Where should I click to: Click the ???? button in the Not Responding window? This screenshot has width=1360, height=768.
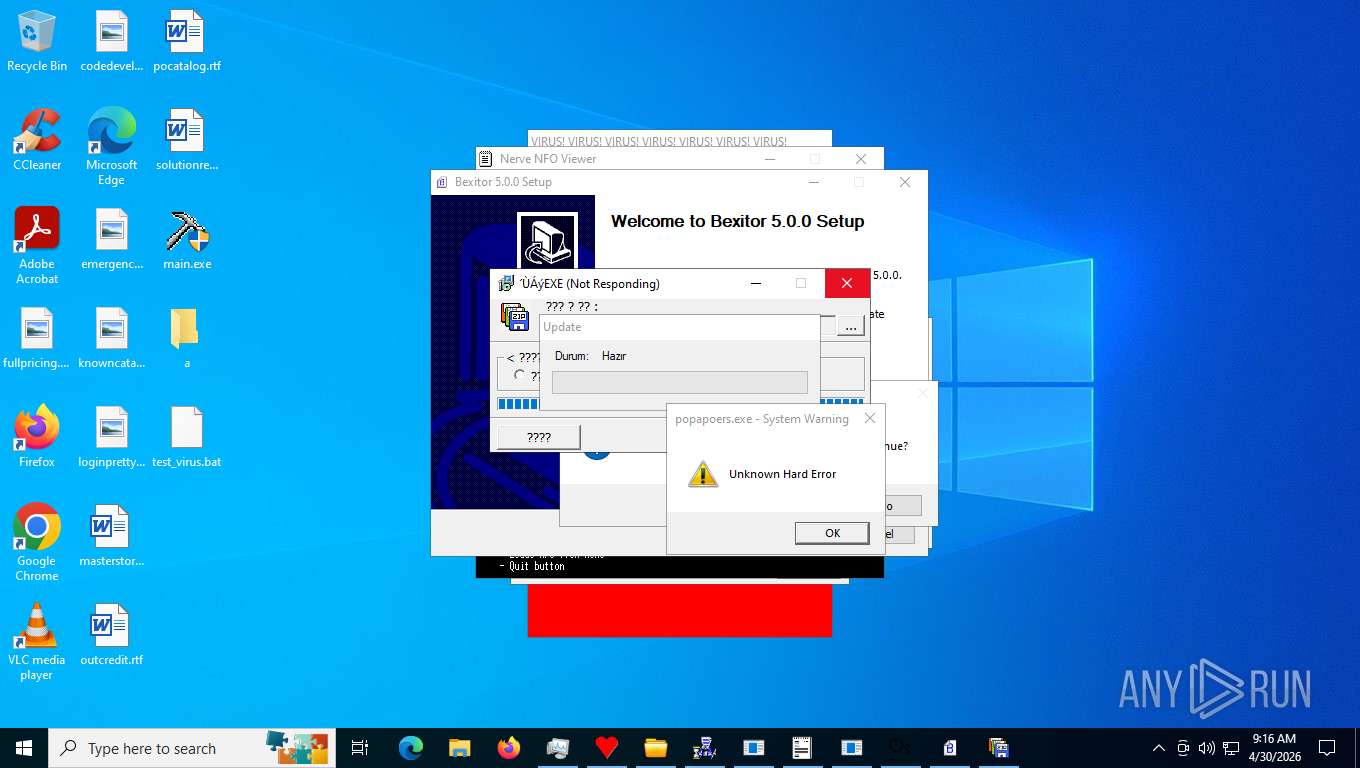[539, 437]
